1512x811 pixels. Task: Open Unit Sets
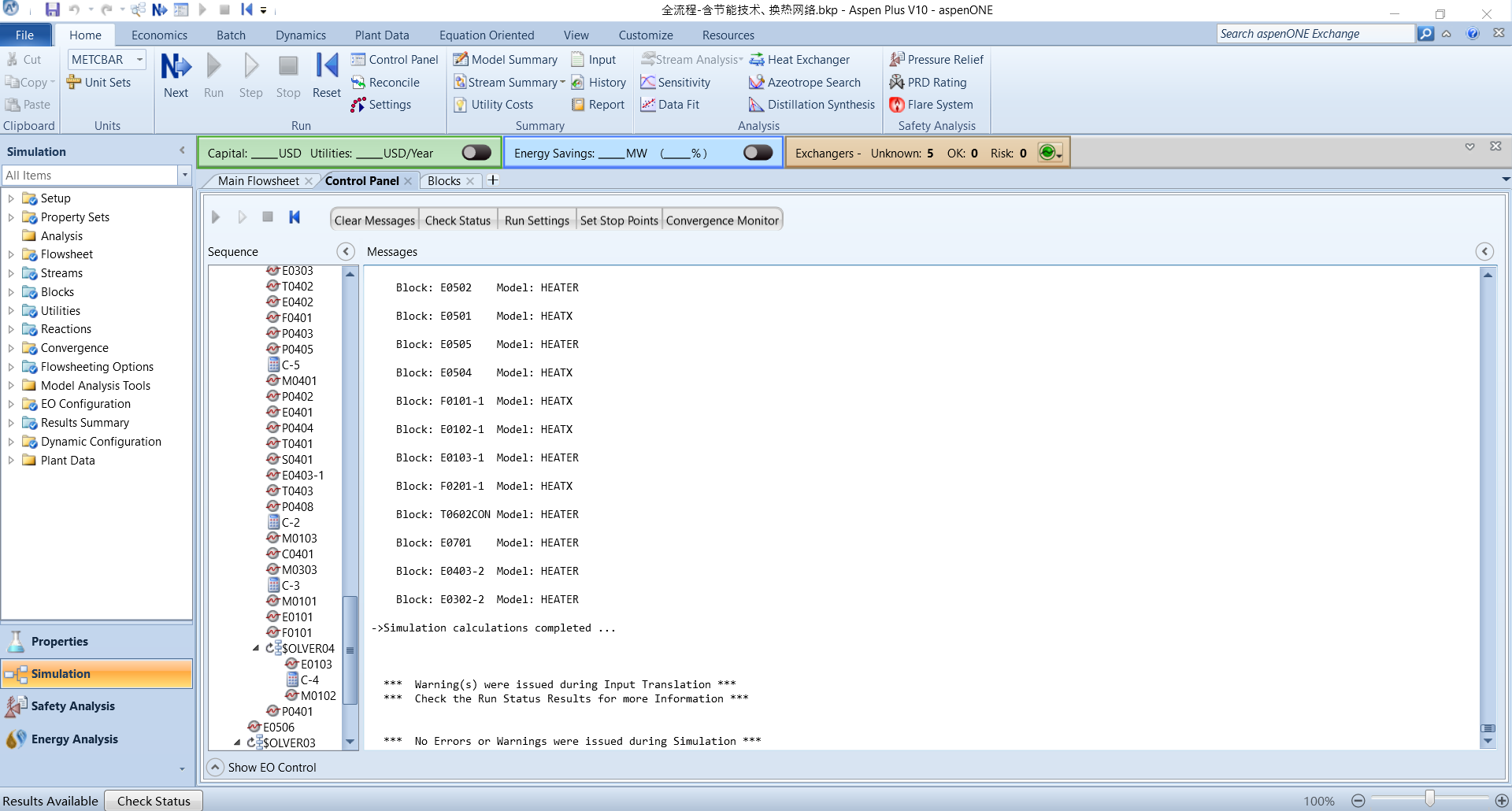click(99, 83)
